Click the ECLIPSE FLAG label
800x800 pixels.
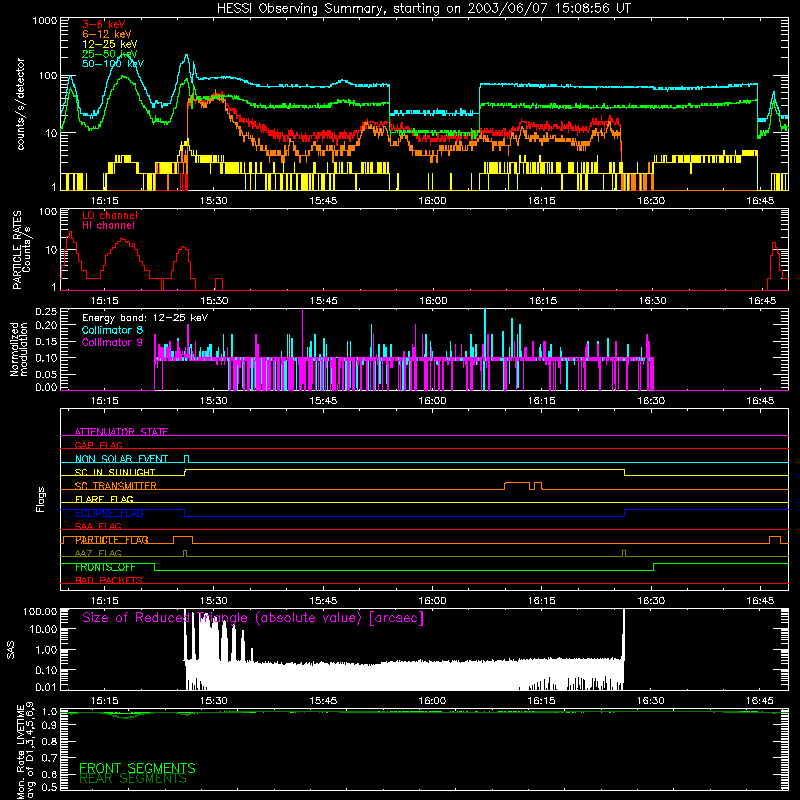pyautogui.click(x=109, y=513)
